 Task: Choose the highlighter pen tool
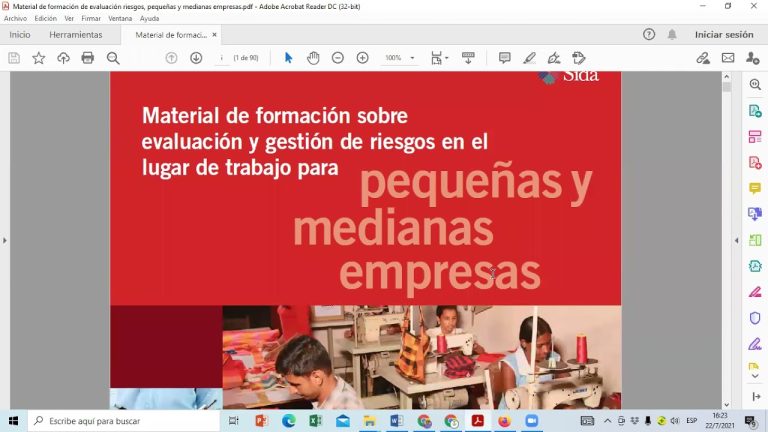click(529, 58)
